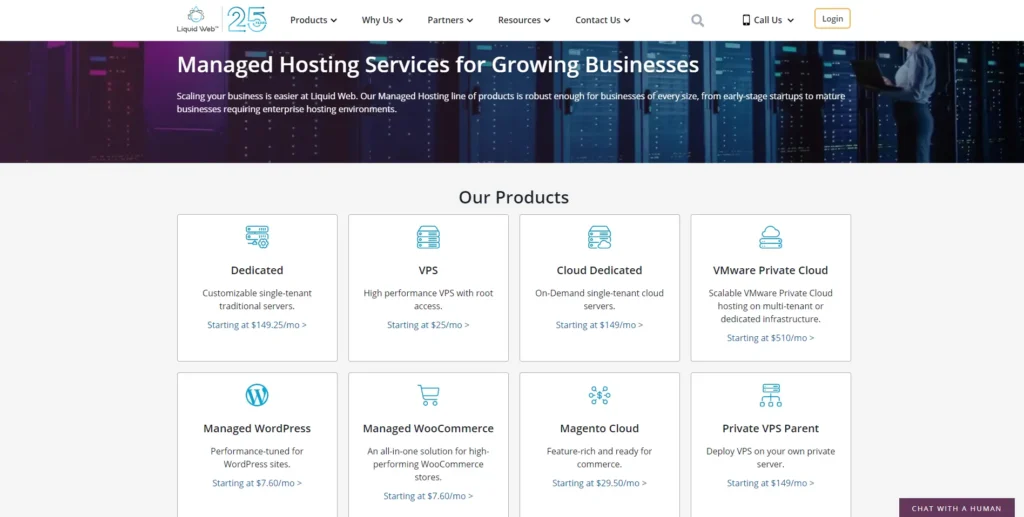This screenshot has width=1024, height=517.
Task: Click 'An all-in-one solution' WooCommerce description
Action: click(x=428, y=464)
